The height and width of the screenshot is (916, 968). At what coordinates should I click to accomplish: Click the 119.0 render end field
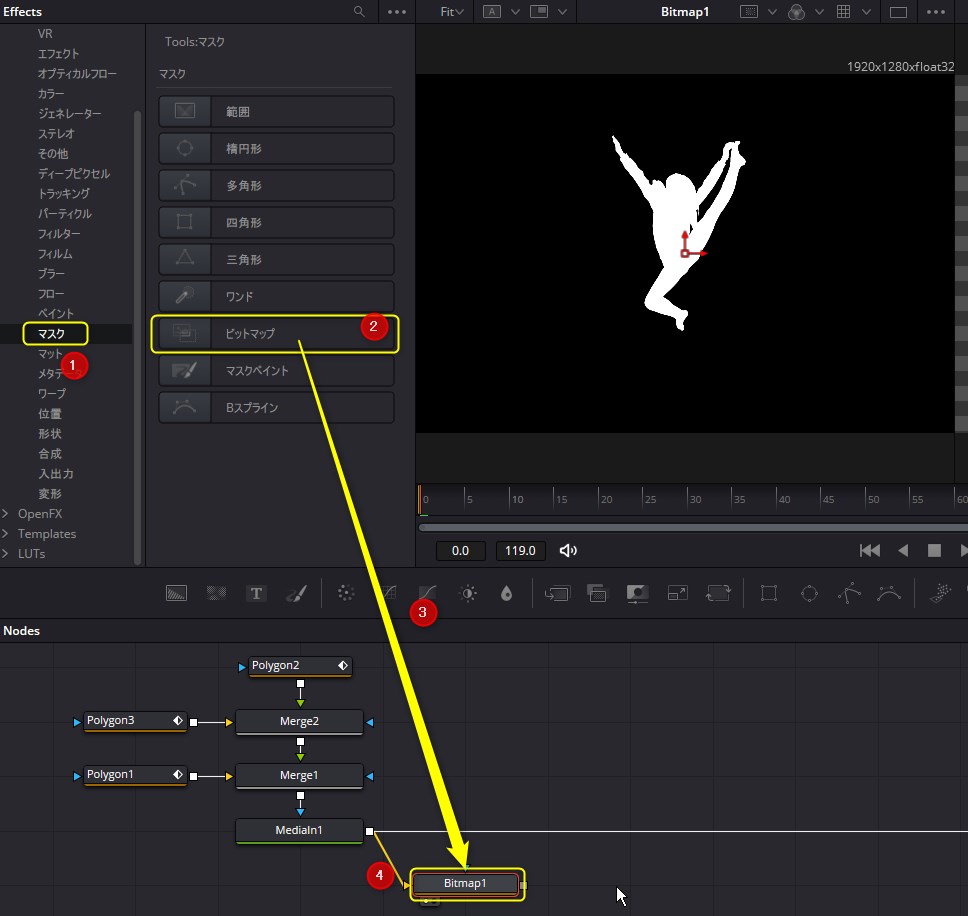coord(520,551)
